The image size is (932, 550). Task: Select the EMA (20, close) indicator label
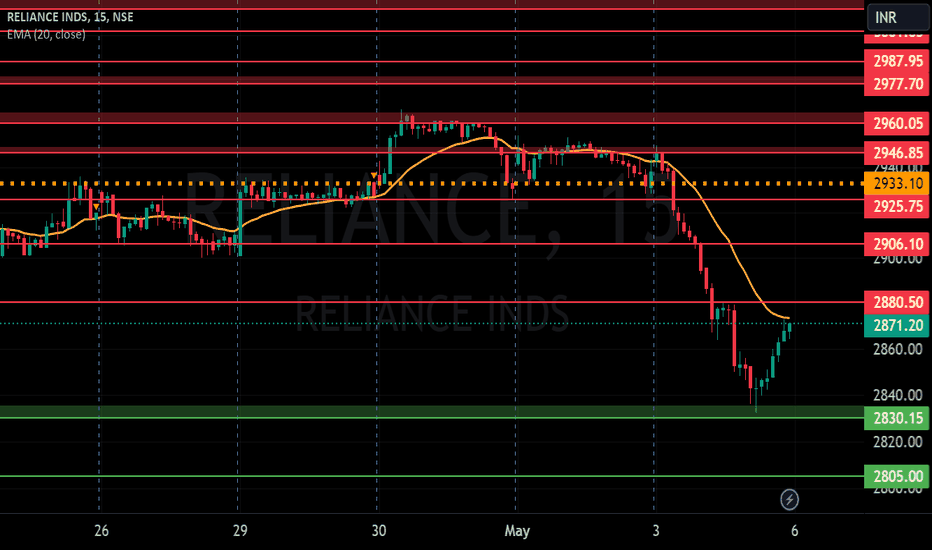click(x=46, y=34)
